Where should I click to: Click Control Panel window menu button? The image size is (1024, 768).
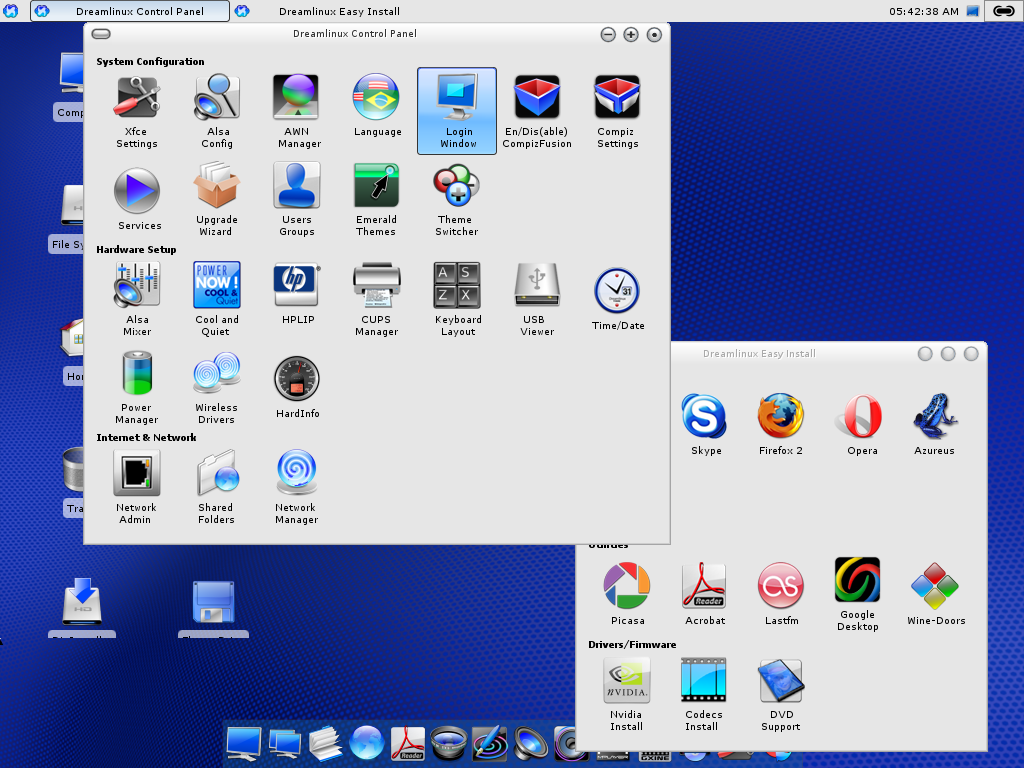[101, 34]
